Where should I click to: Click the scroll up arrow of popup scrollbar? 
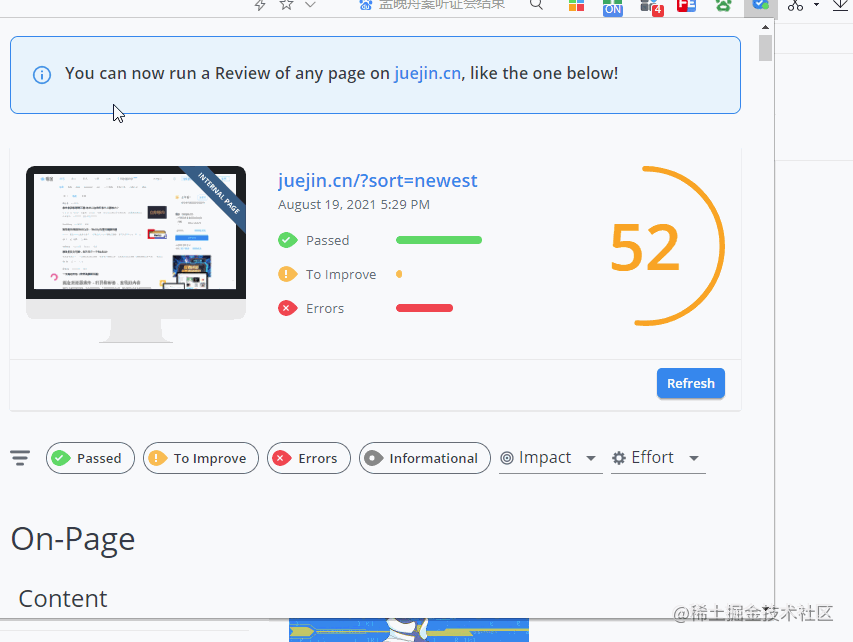[x=765, y=27]
